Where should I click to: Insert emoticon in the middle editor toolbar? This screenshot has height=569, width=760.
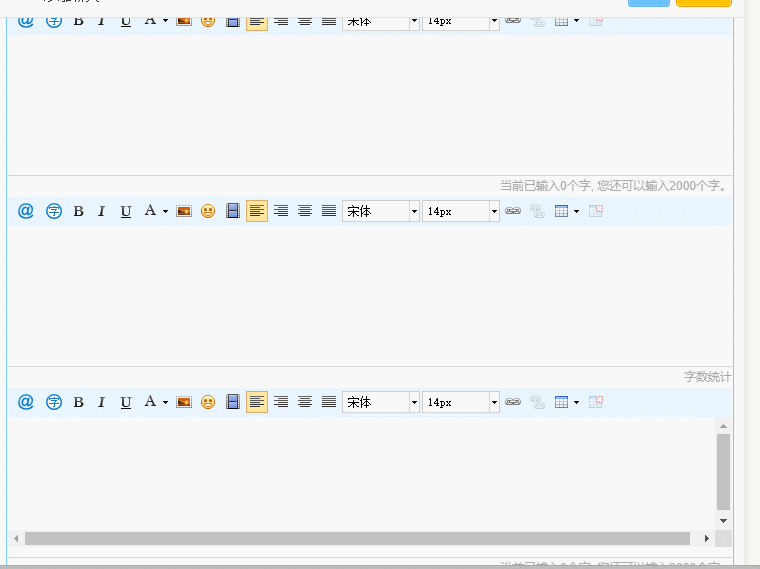[x=208, y=211]
